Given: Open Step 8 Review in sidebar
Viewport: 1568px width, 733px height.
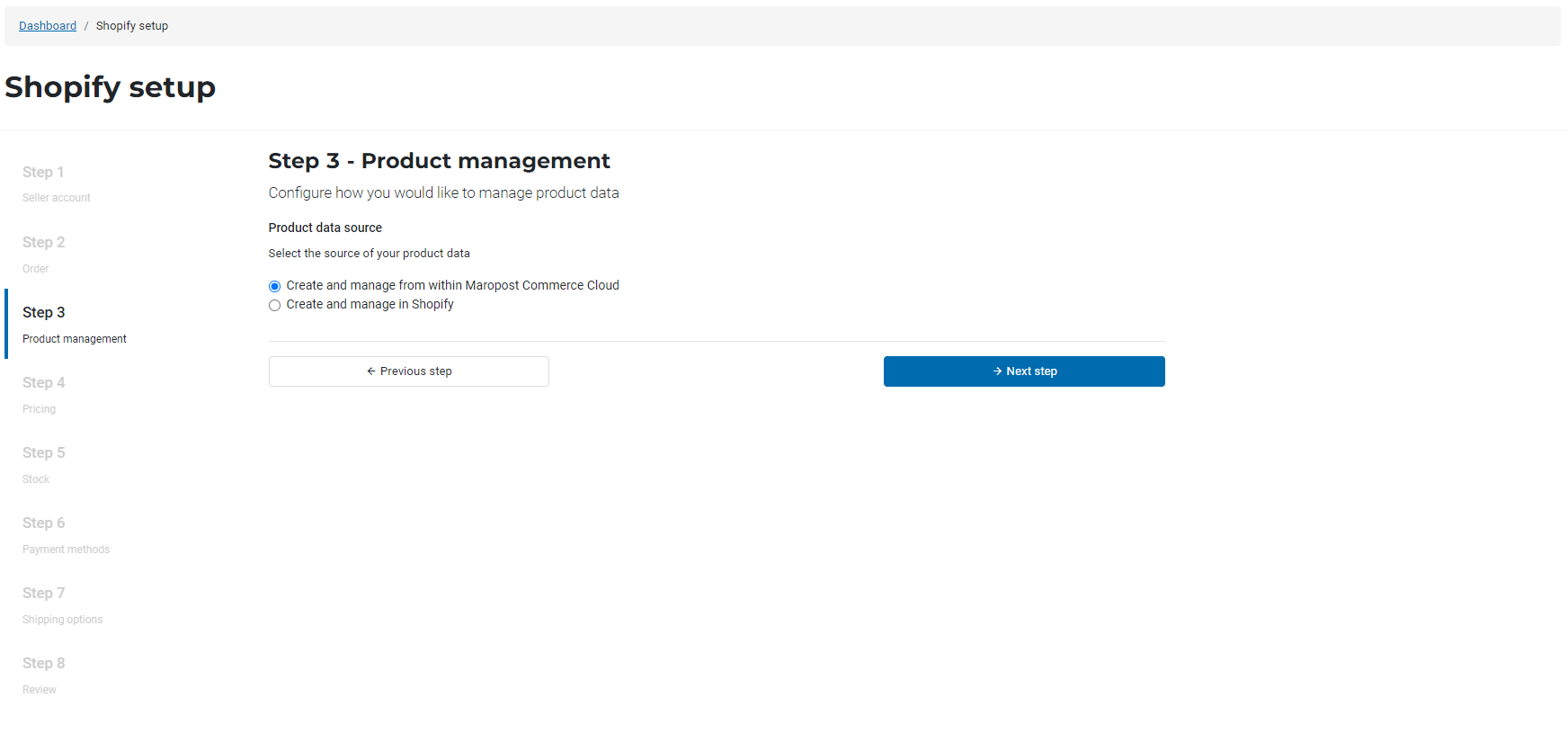Looking at the screenshot, I should tap(44, 675).
